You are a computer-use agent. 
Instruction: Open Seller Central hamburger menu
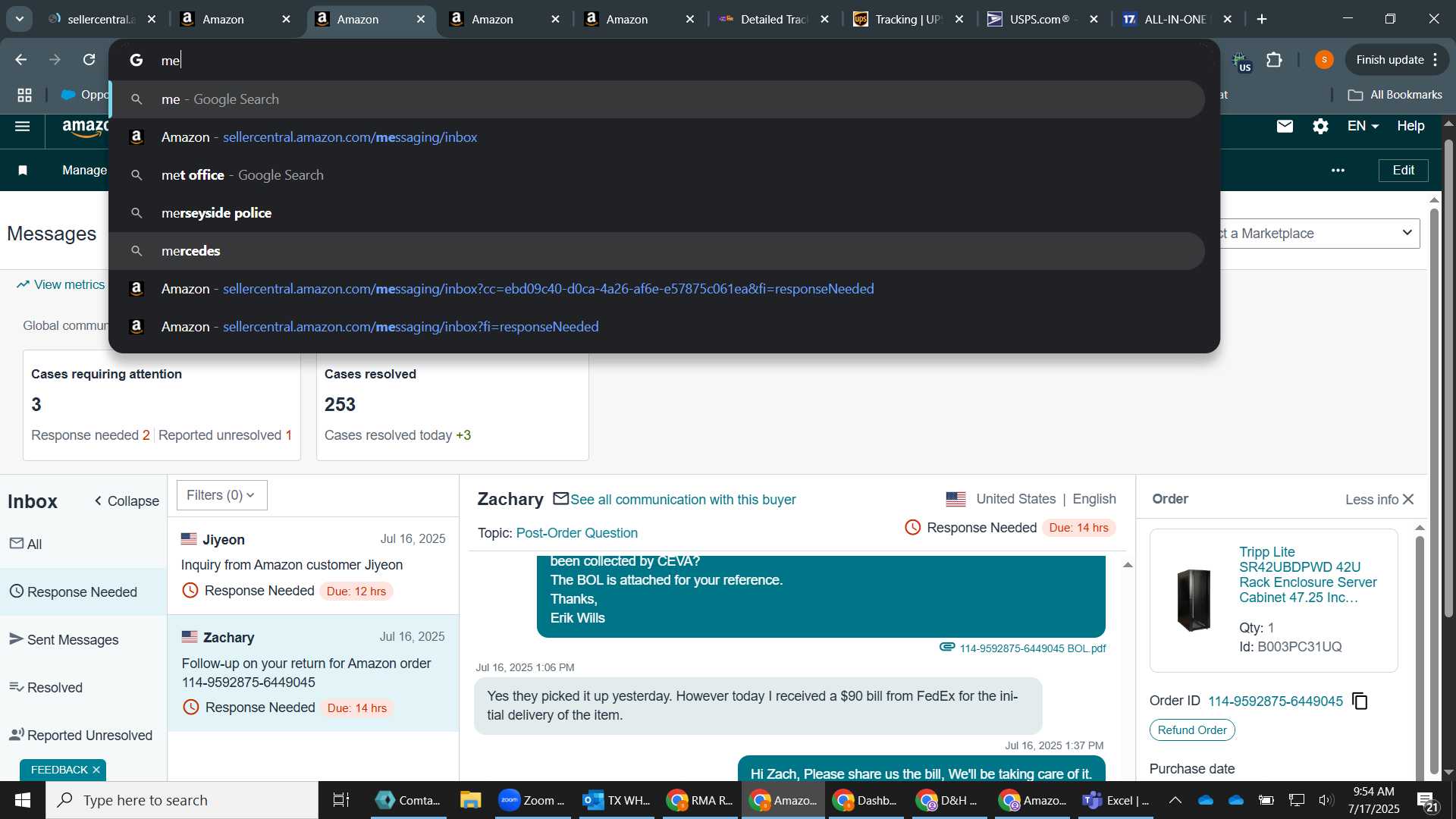(x=23, y=127)
